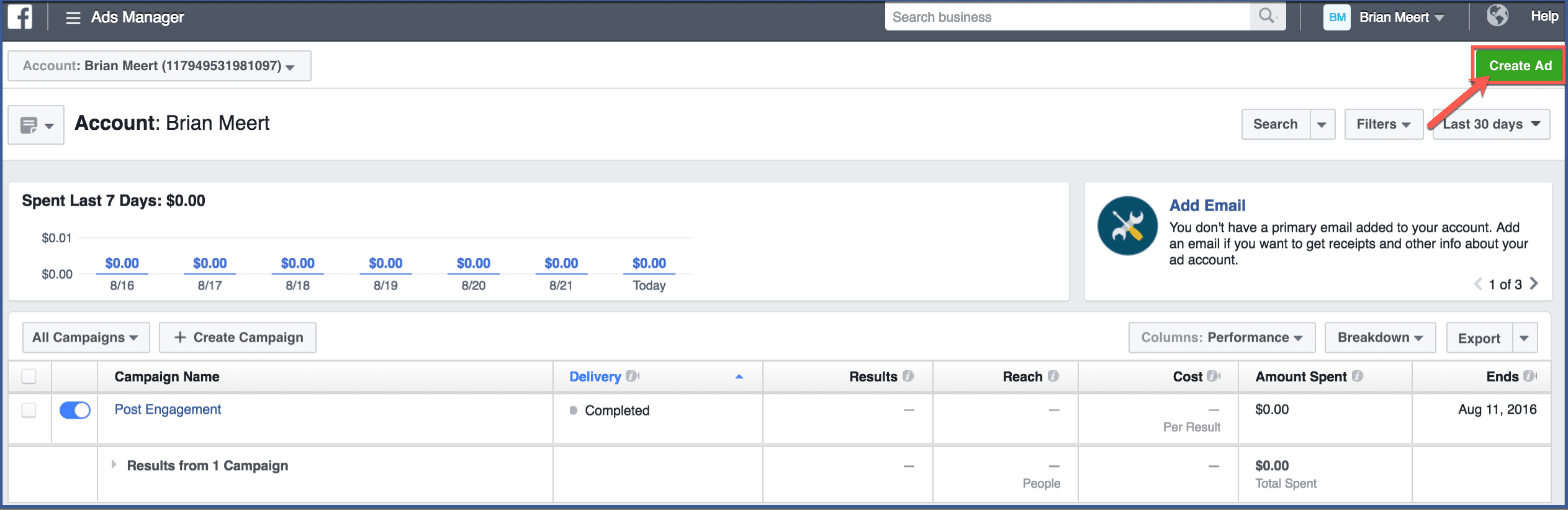Click the Search button
This screenshot has width=1568, height=510.
tap(1276, 124)
